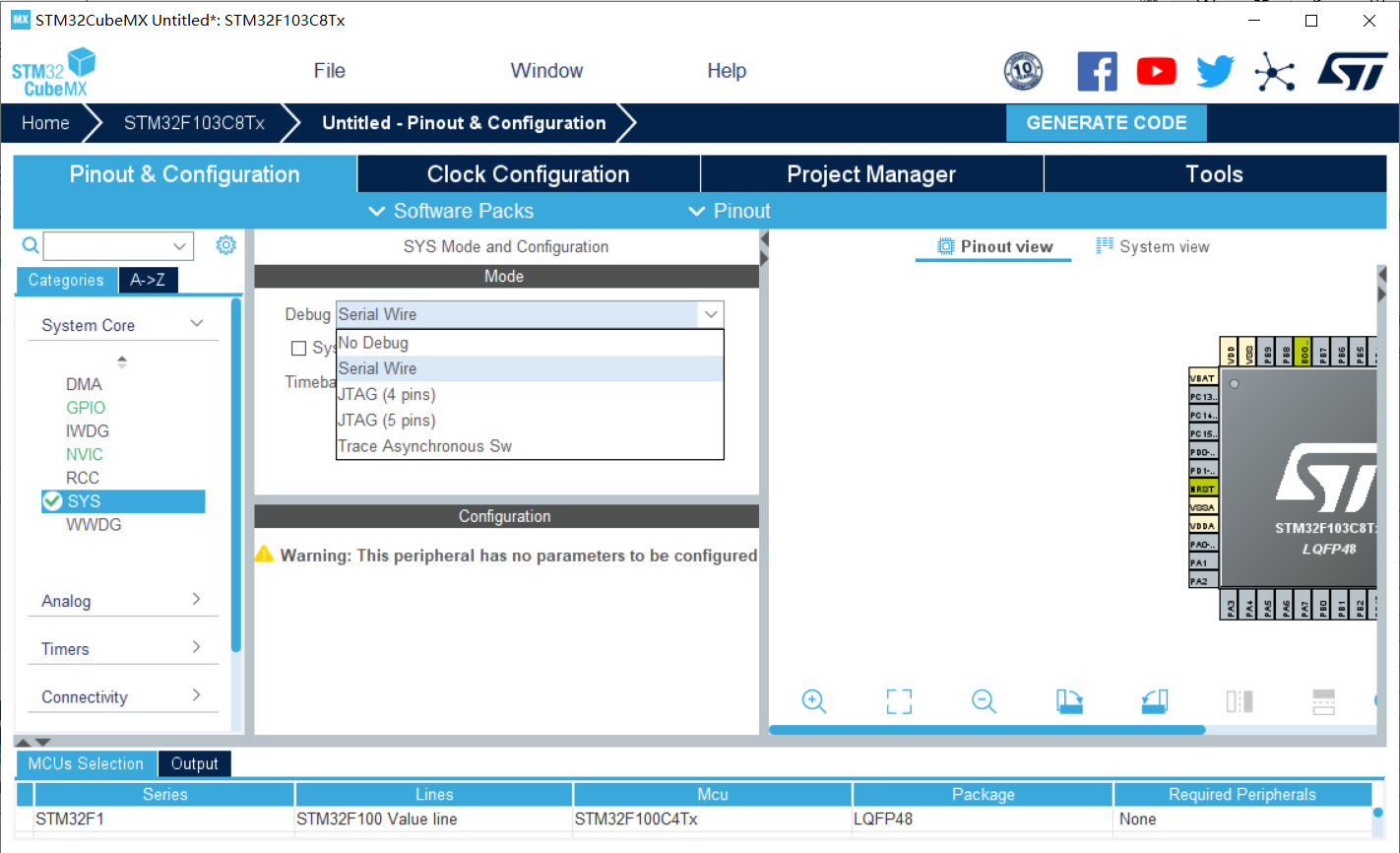
Task: Click the vertical flip view icon
Action: coord(1240,701)
